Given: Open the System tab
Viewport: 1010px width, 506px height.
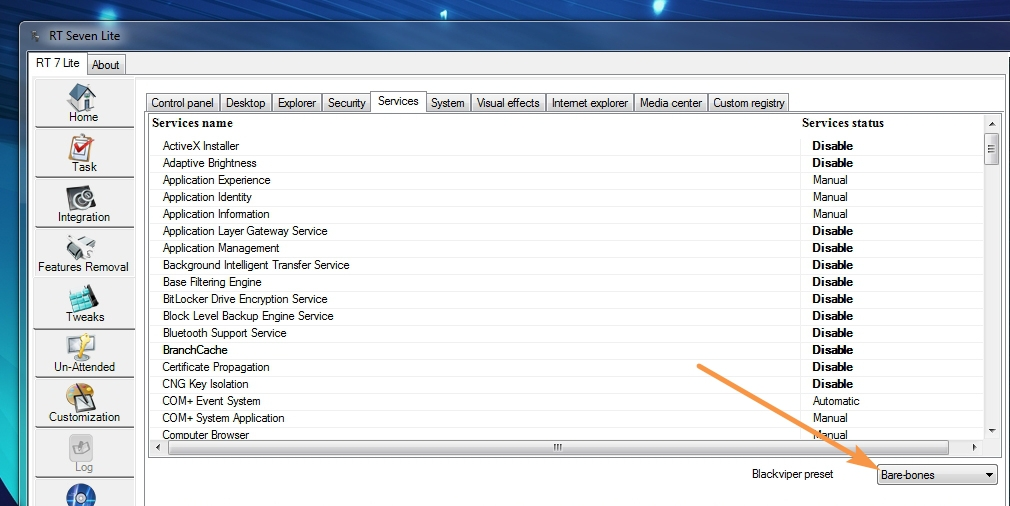Looking at the screenshot, I should click(448, 103).
